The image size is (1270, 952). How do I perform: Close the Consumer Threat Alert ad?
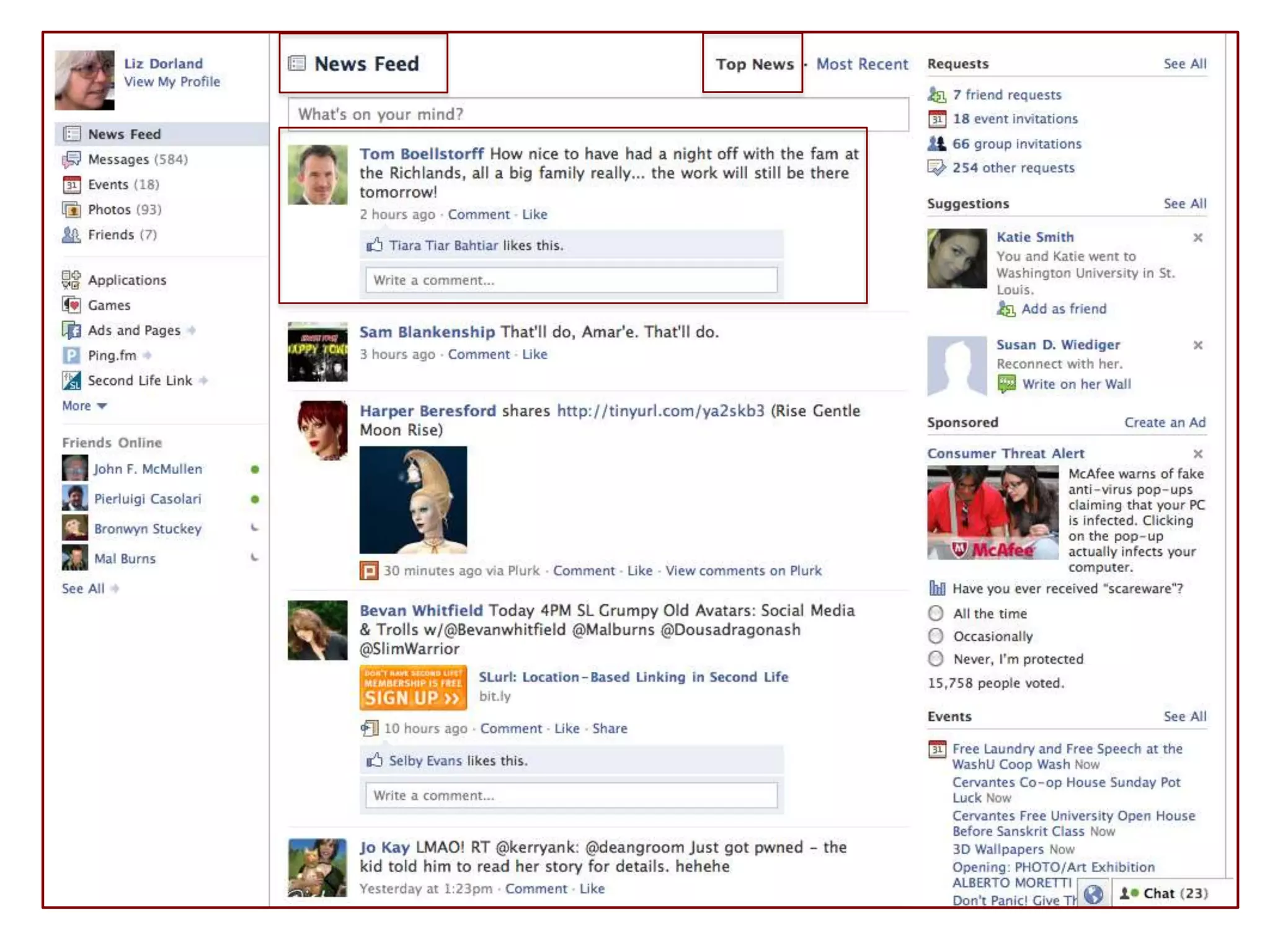[1198, 454]
